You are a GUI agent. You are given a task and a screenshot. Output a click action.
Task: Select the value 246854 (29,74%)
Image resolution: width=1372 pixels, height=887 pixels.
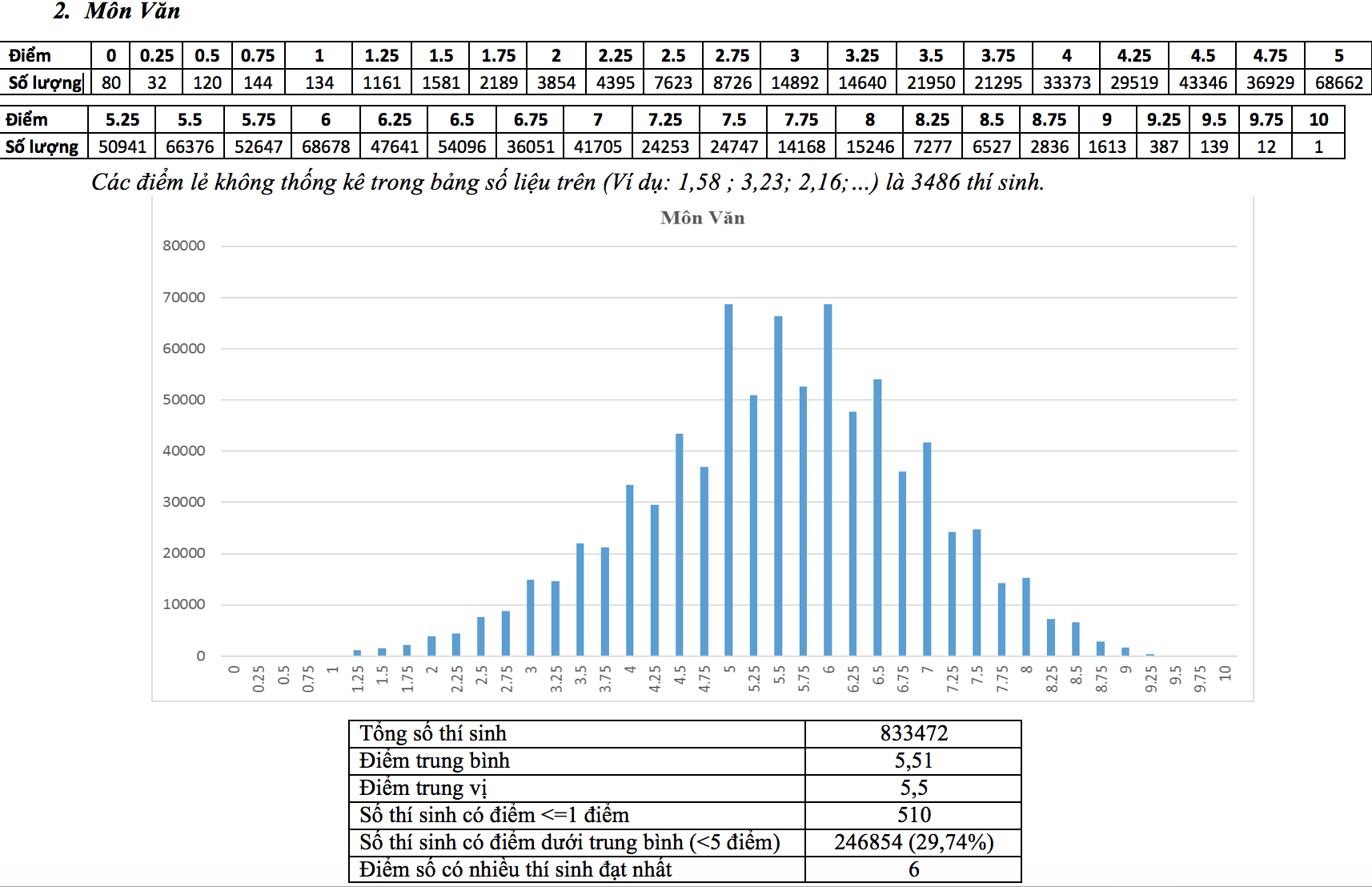point(913,842)
